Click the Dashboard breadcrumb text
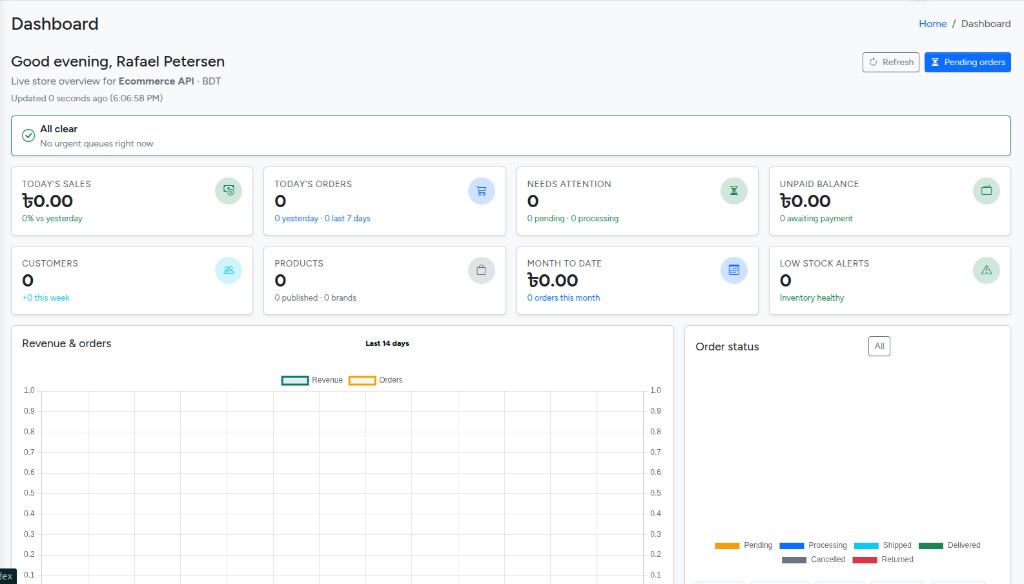The height and width of the screenshot is (584, 1024). [x=985, y=24]
